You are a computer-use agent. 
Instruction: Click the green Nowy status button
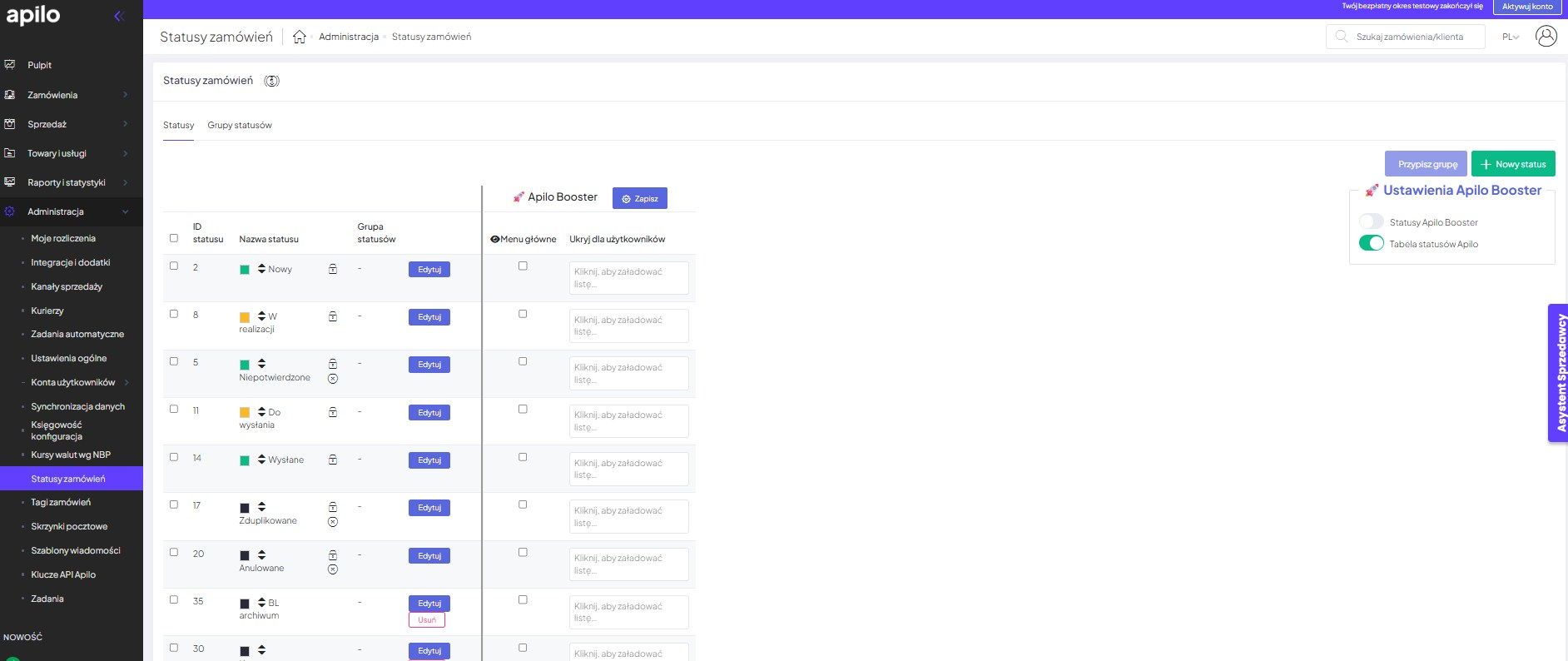pyautogui.click(x=1512, y=164)
